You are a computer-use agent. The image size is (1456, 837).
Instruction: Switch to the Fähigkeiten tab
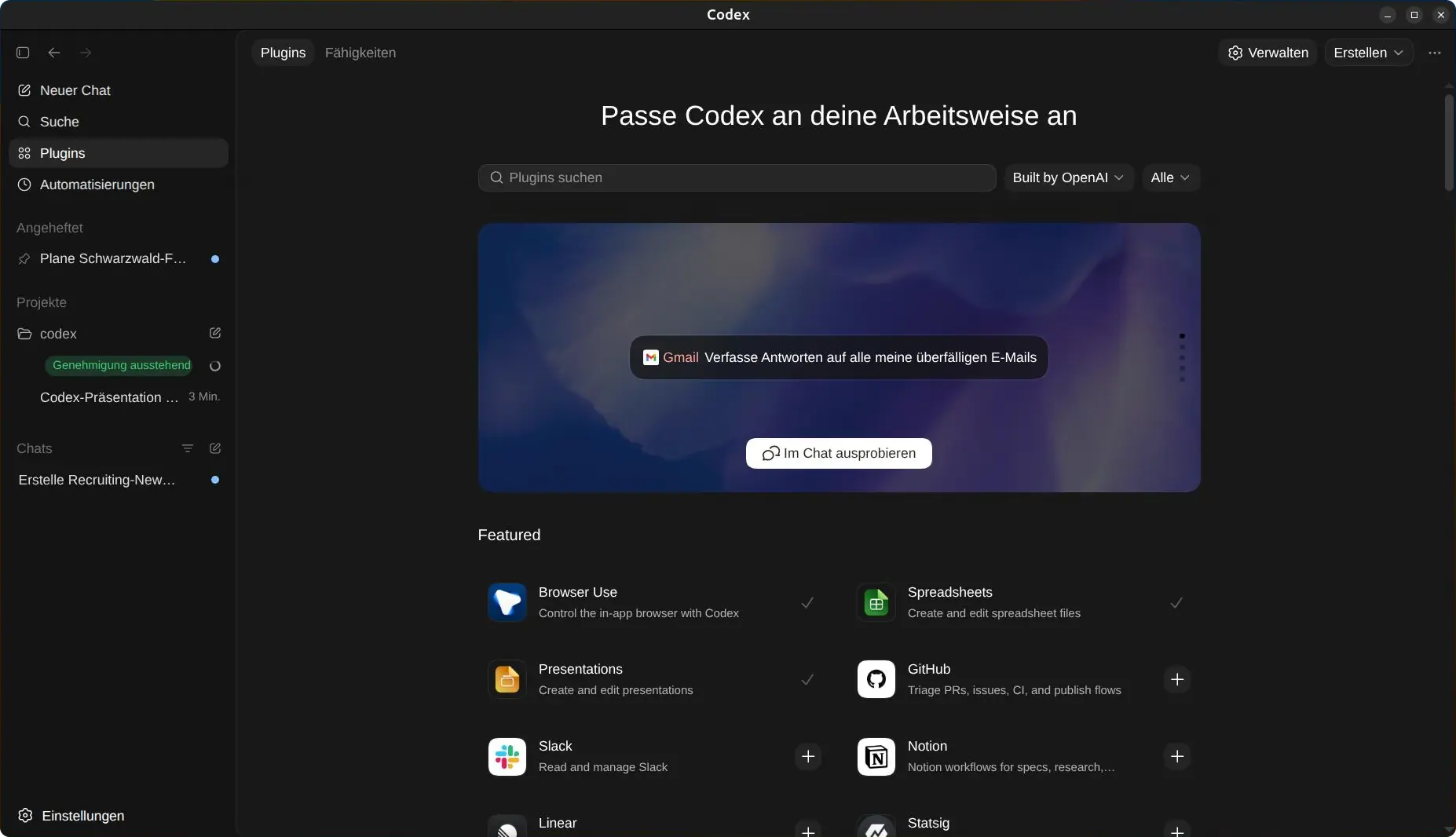pyautogui.click(x=360, y=53)
